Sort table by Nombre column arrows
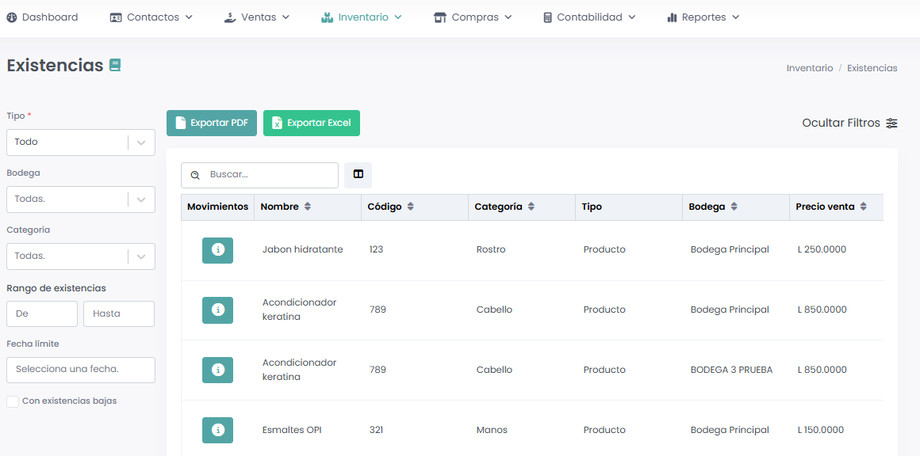 coord(308,207)
